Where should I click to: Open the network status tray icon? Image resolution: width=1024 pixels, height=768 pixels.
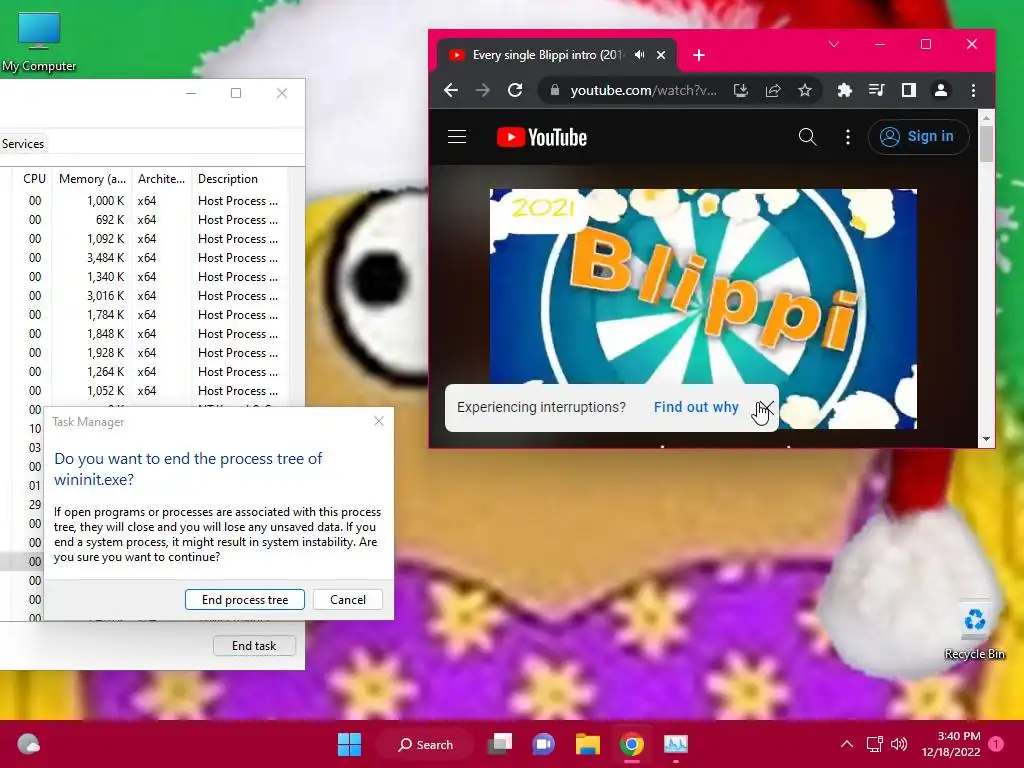coord(874,744)
